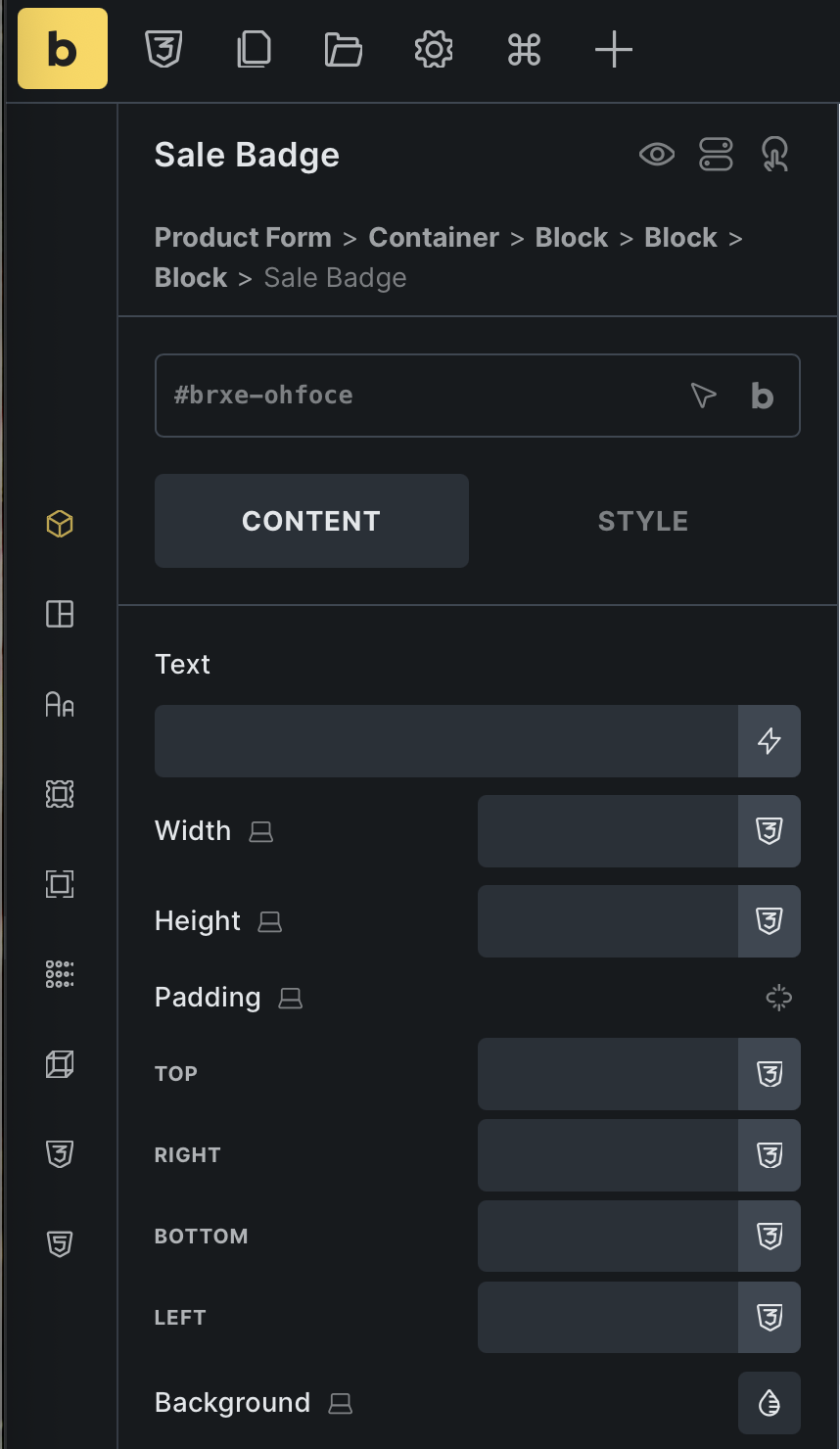This screenshot has height=1449, width=840.
Task: Open CSS variable picker for Width
Action: 770,831
